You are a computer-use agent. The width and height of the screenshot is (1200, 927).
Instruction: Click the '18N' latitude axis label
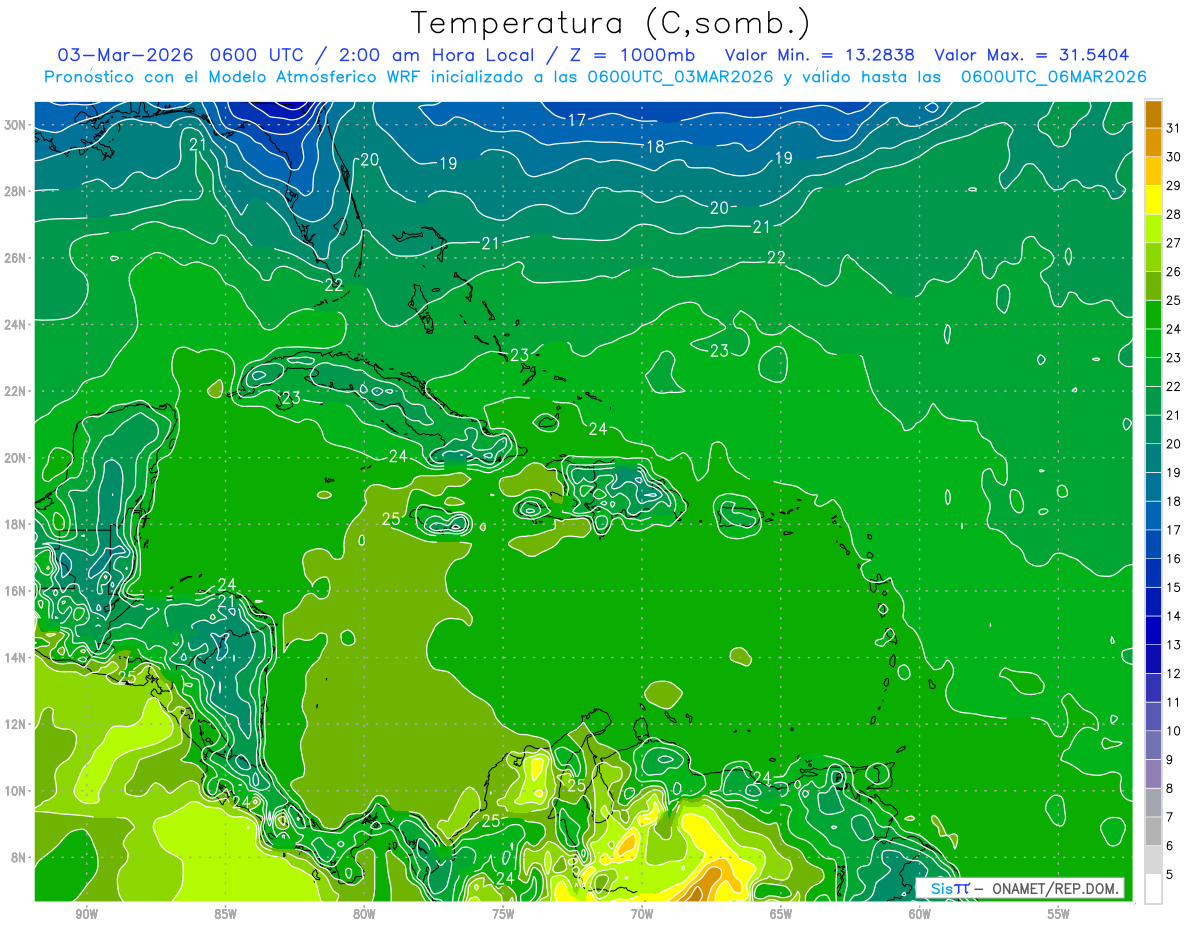tap(14, 524)
